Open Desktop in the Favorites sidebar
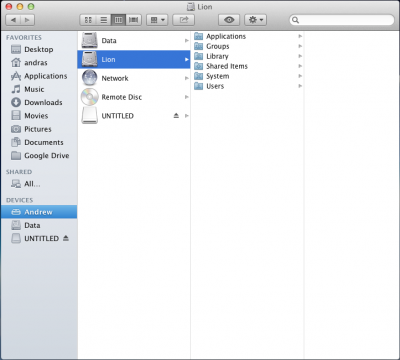 pos(39,49)
